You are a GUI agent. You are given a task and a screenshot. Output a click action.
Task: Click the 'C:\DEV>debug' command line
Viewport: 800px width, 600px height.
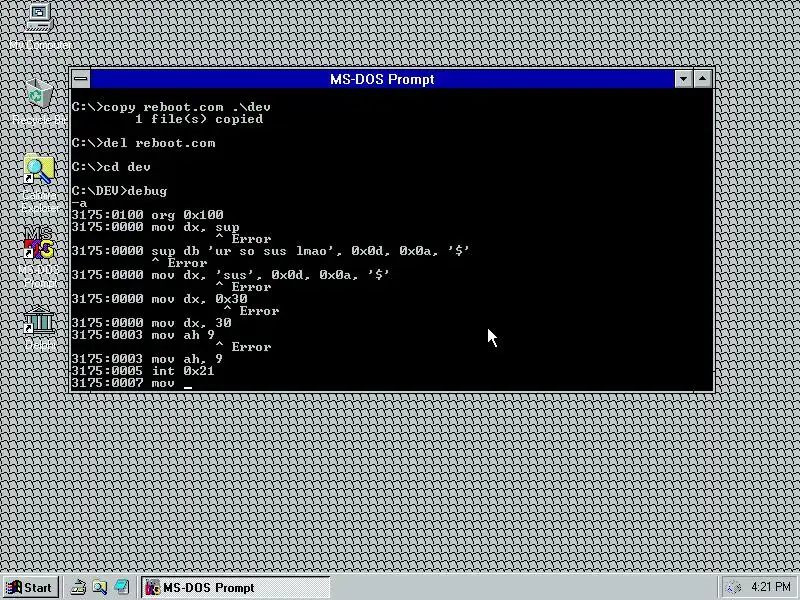pyautogui.click(x=119, y=191)
